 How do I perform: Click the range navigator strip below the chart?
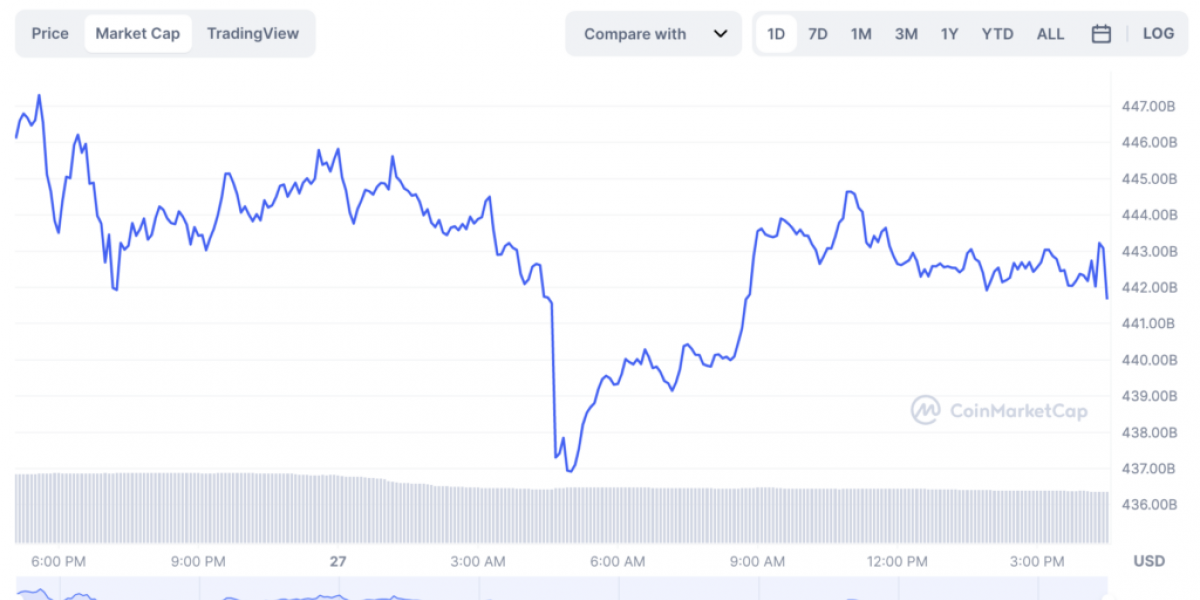click(x=560, y=592)
